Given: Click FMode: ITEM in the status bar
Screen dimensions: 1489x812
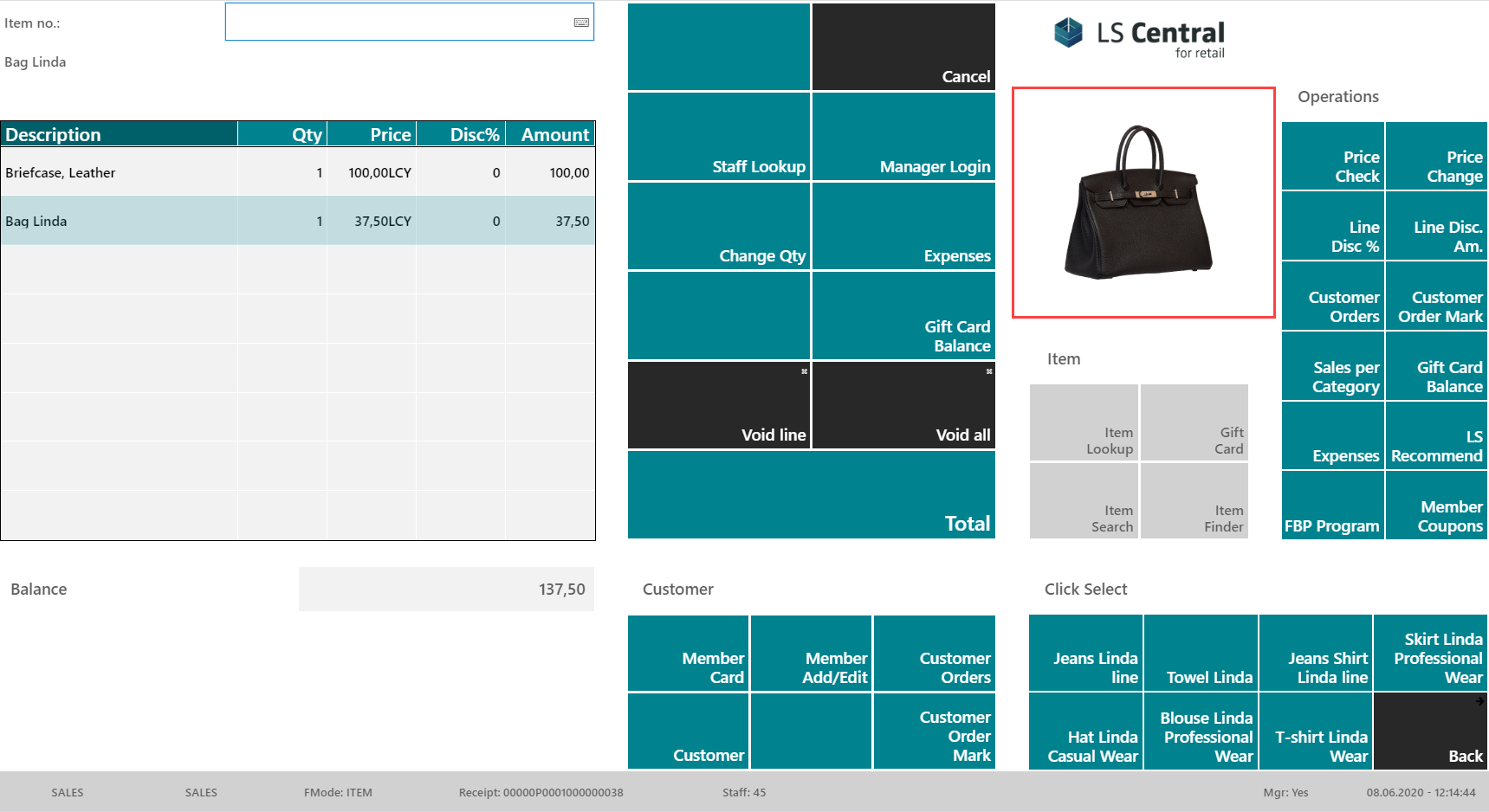Looking at the screenshot, I should (x=338, y=792).
